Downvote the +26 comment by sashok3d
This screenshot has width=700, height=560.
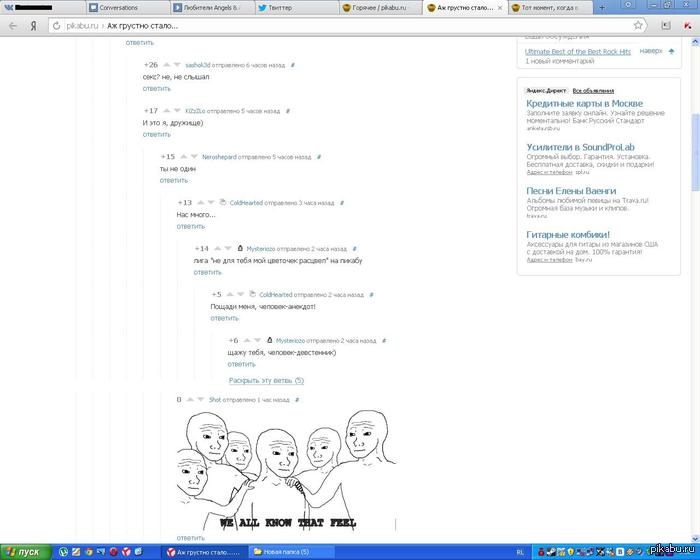coord(177,65)
